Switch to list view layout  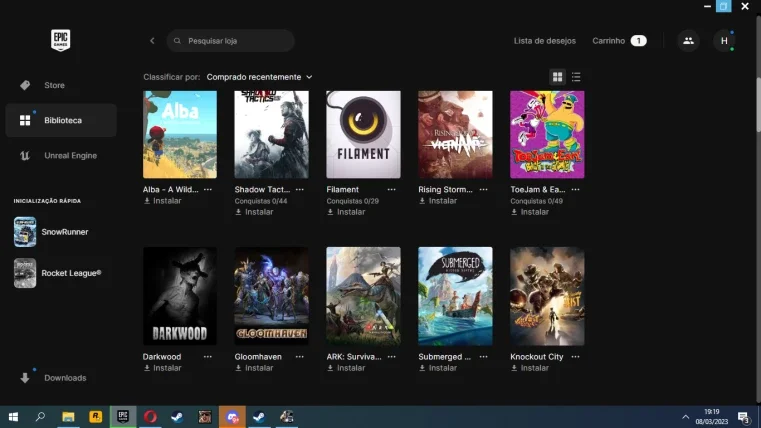pyautogui.click(x=576, y=77)
